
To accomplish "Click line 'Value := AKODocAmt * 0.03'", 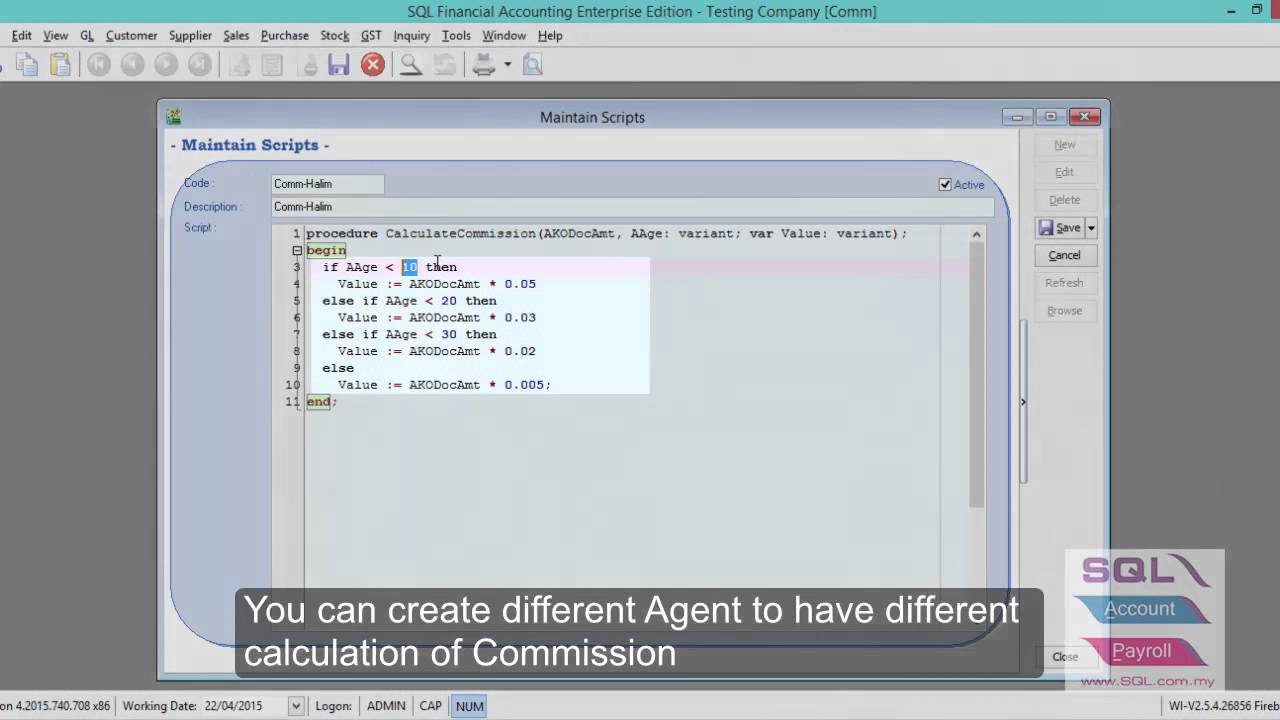I will point(437,318).
